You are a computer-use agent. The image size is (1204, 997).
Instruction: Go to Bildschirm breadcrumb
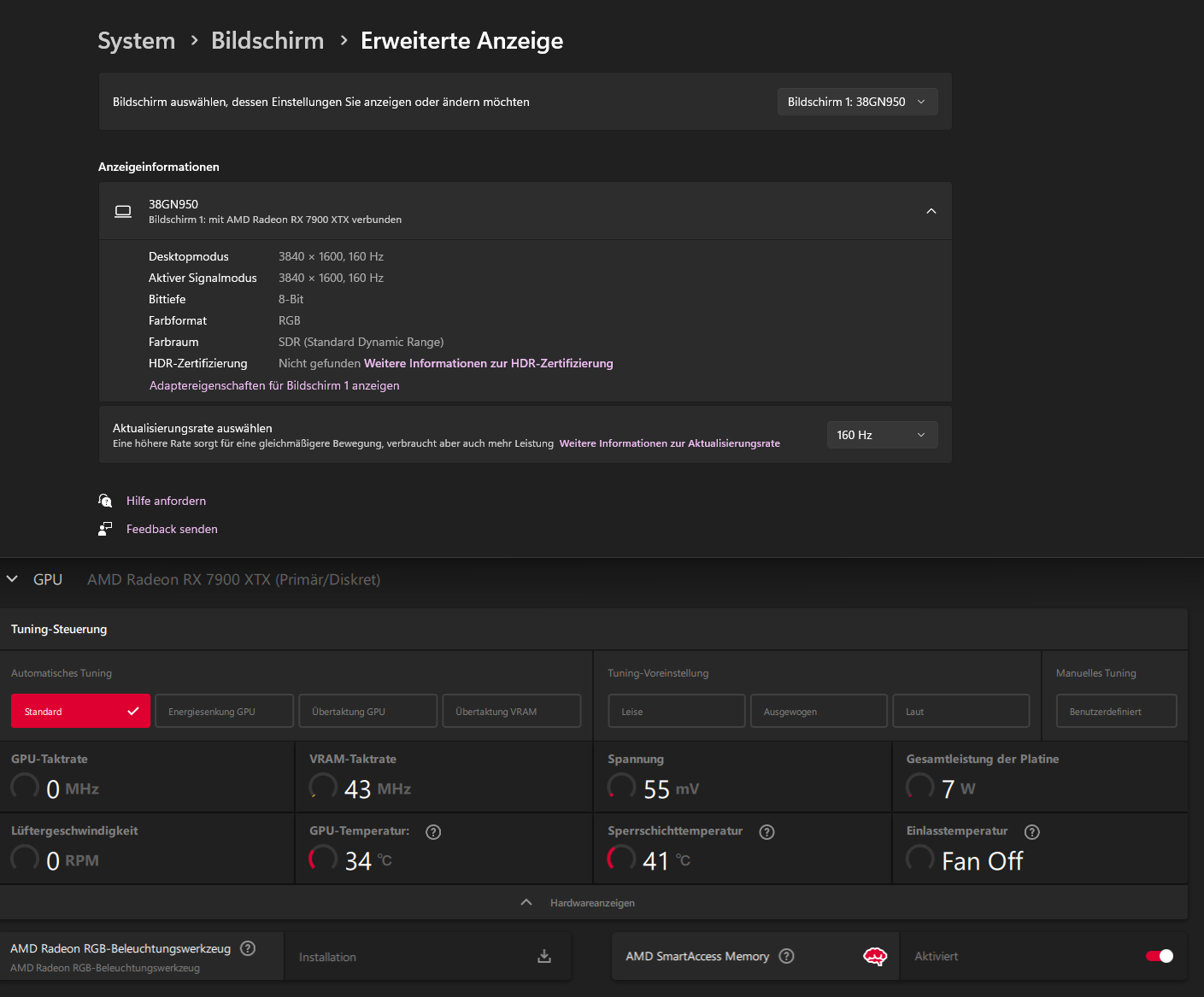click(267, 41)
